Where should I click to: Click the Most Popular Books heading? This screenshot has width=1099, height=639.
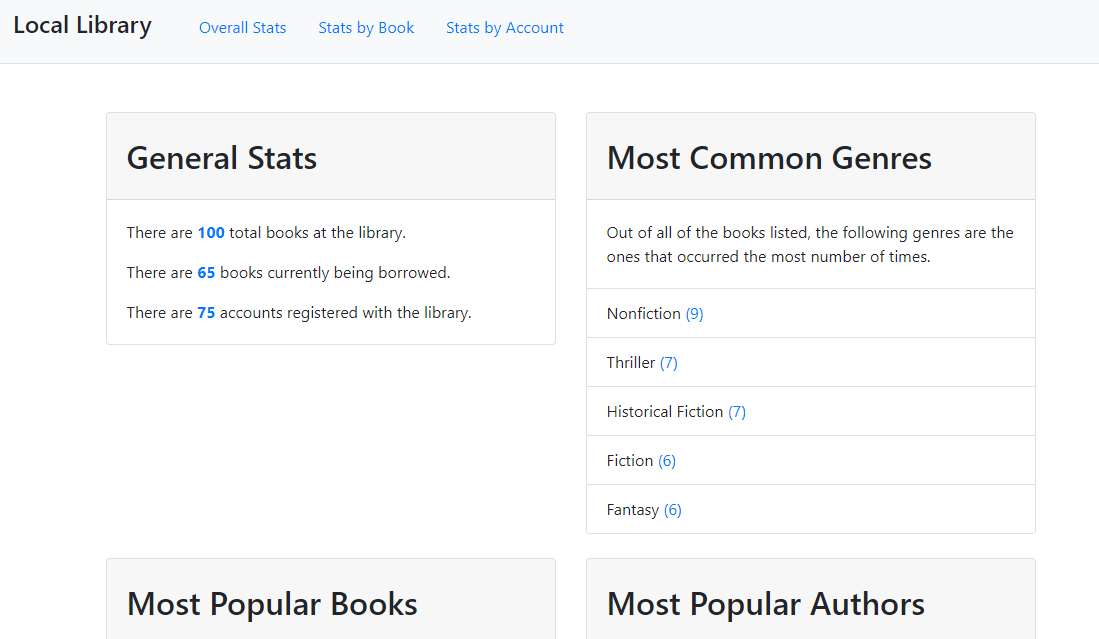[x=272, y=604]
